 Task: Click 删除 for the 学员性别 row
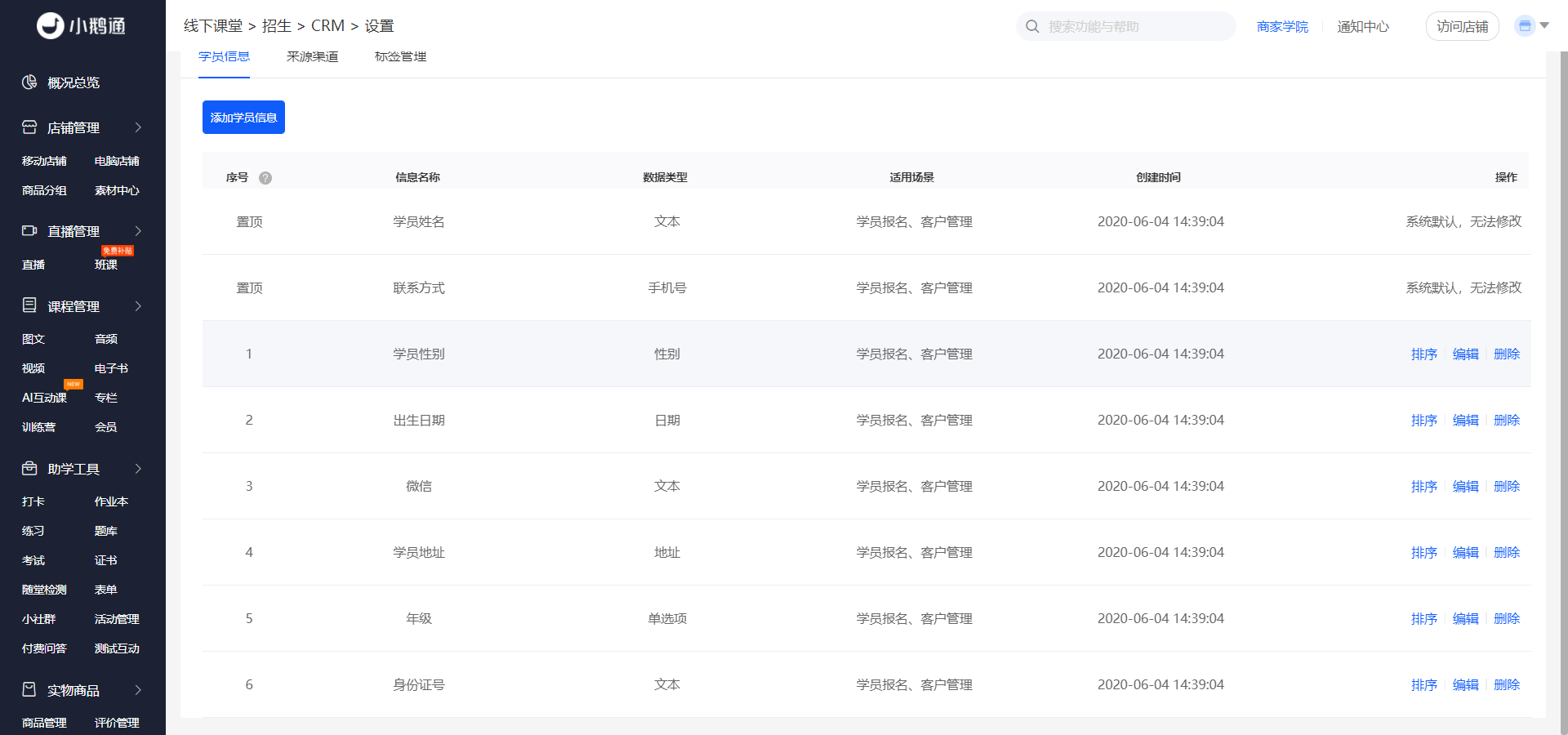click(1507, 354)
